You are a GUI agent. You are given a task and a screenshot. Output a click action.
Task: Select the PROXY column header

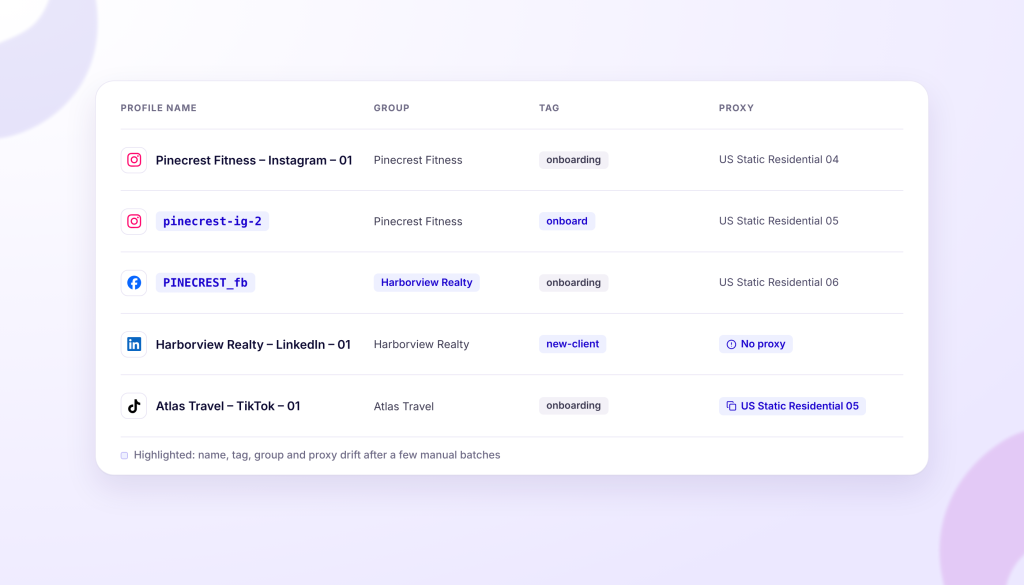click(x=736, y=108)
